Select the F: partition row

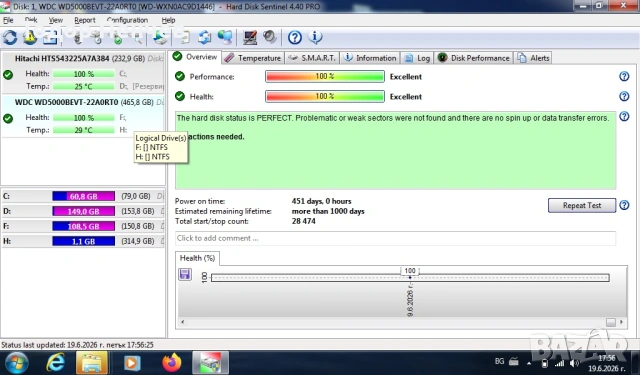click(83, 226)
